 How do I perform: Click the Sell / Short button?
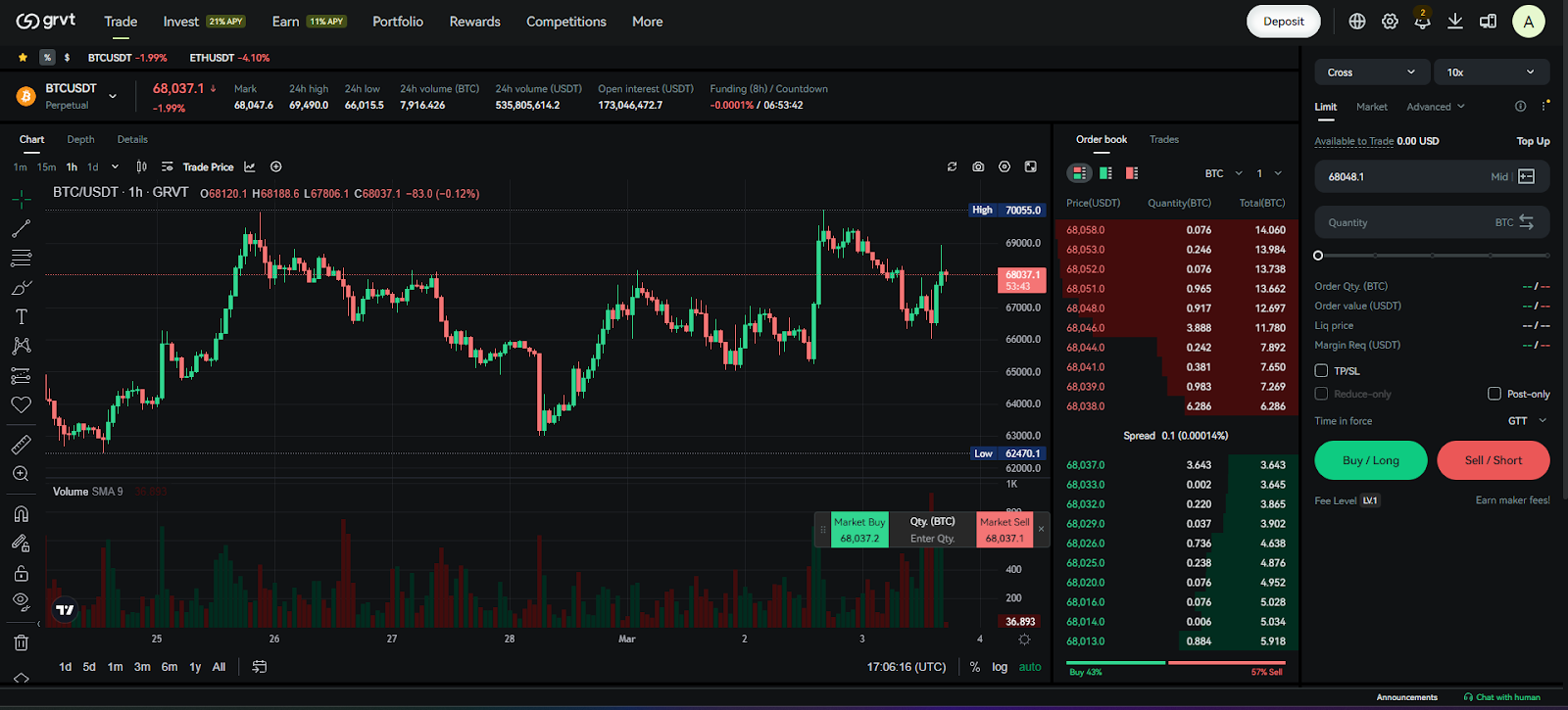coord(1494,460)
